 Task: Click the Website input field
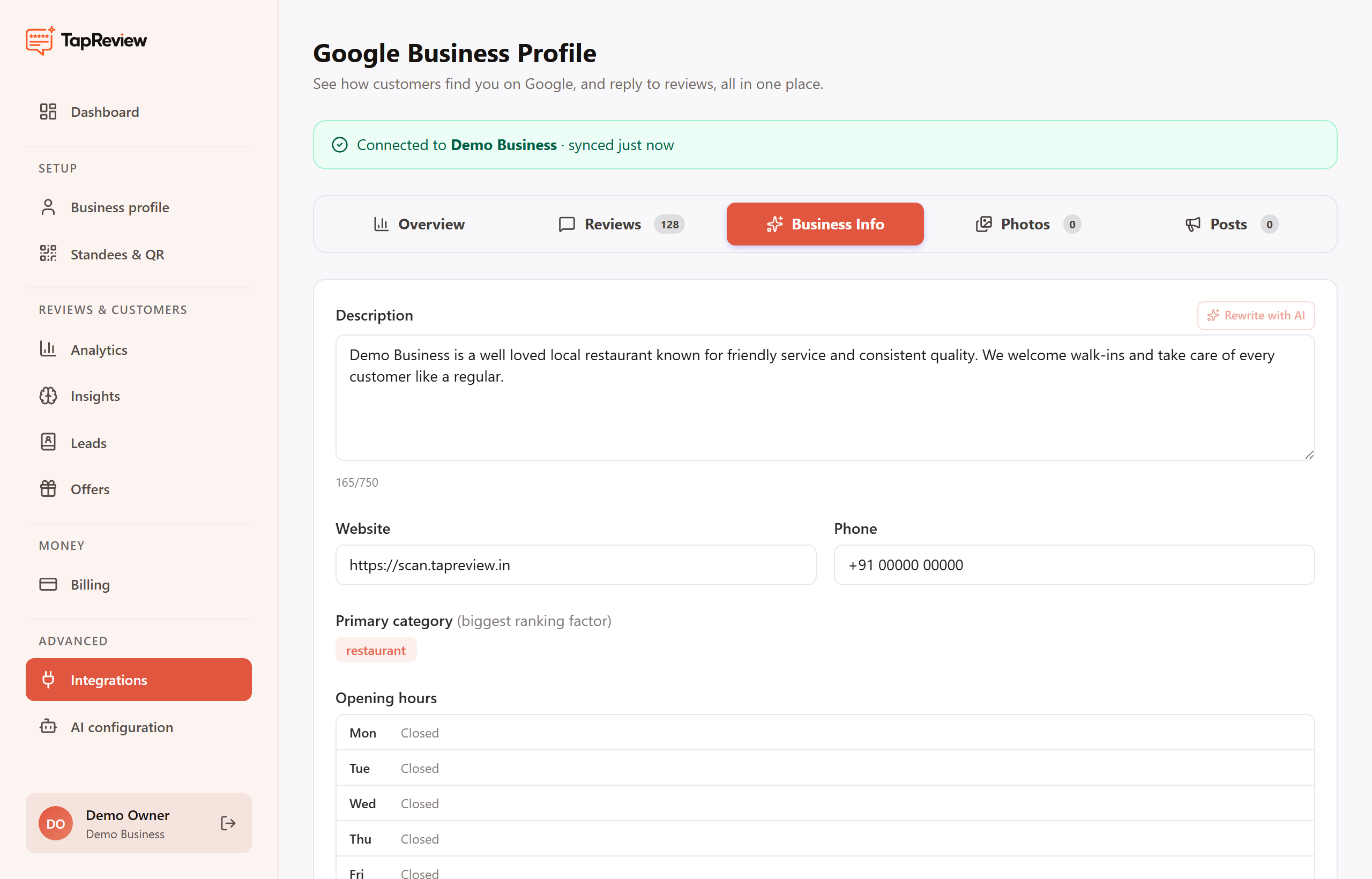[576, 565]
